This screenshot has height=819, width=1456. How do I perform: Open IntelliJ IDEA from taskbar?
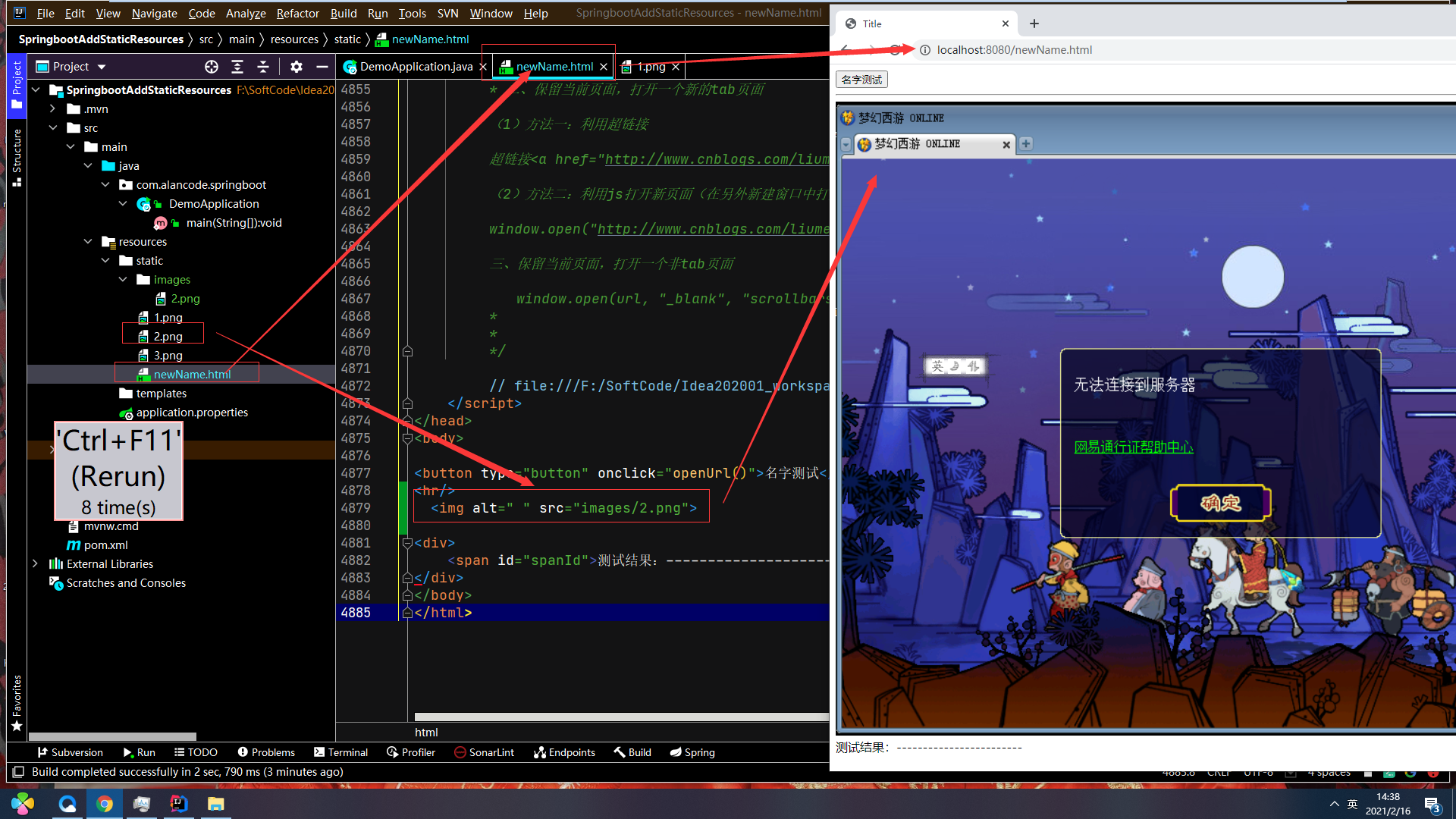pyautogui.click(x=178, y=804)
